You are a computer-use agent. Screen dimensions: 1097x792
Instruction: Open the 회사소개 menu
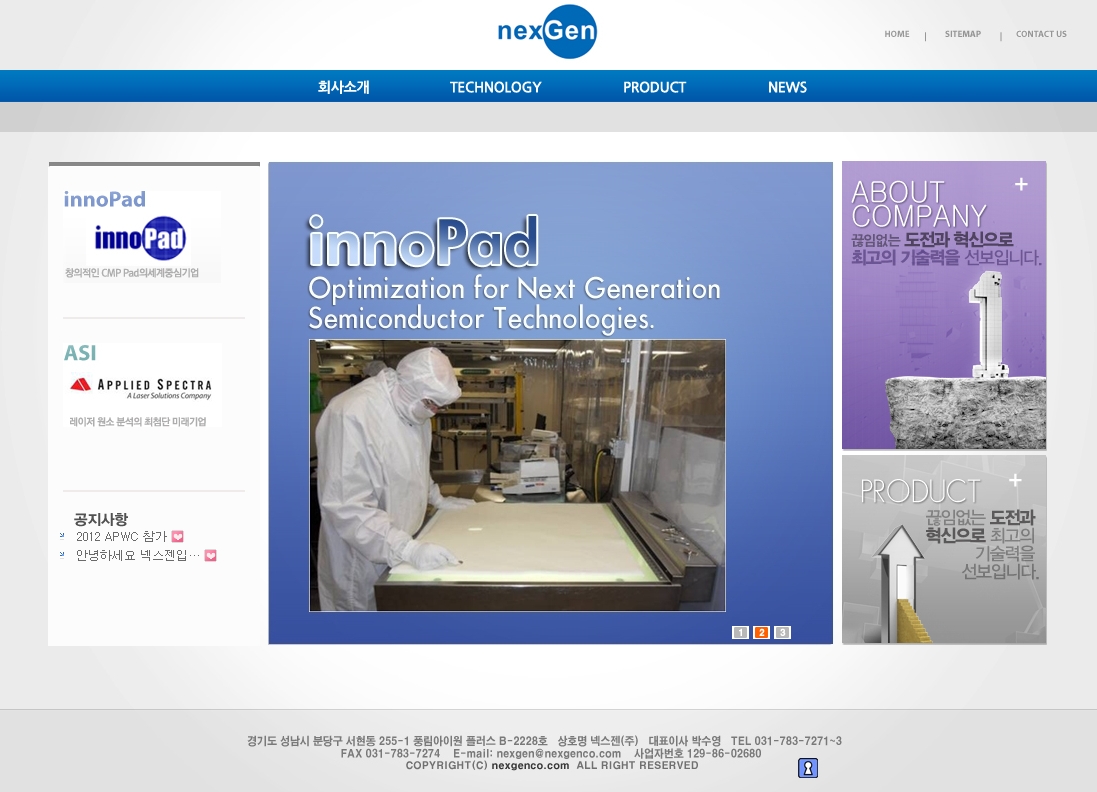tap(344, 87)
